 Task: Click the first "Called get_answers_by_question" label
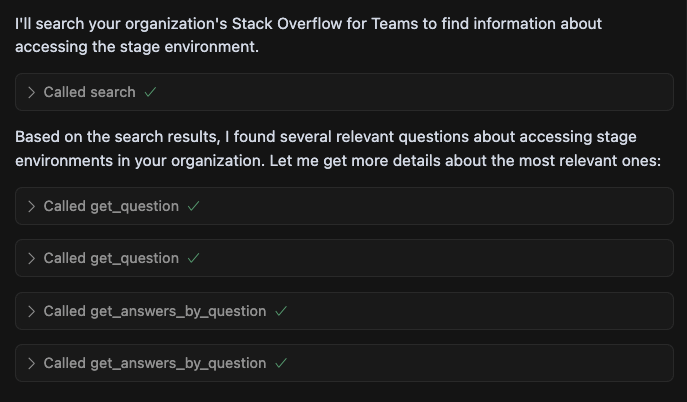point(155,311)
